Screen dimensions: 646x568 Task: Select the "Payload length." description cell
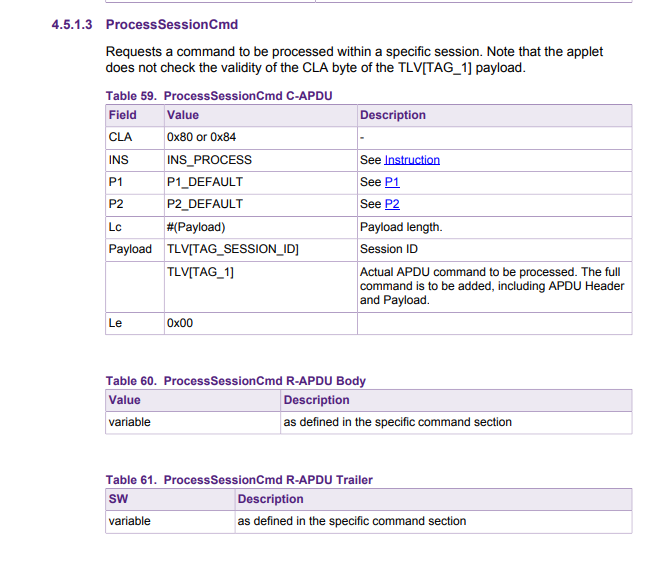[400, 227]
